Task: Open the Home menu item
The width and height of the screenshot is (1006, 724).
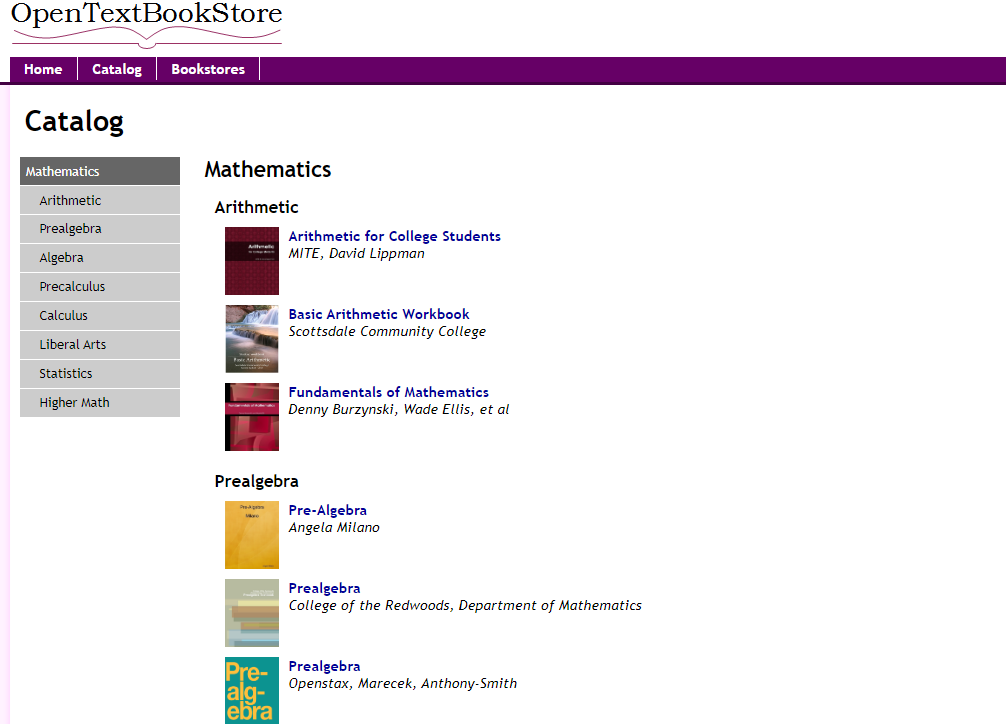Action: [x=43, y=69]
